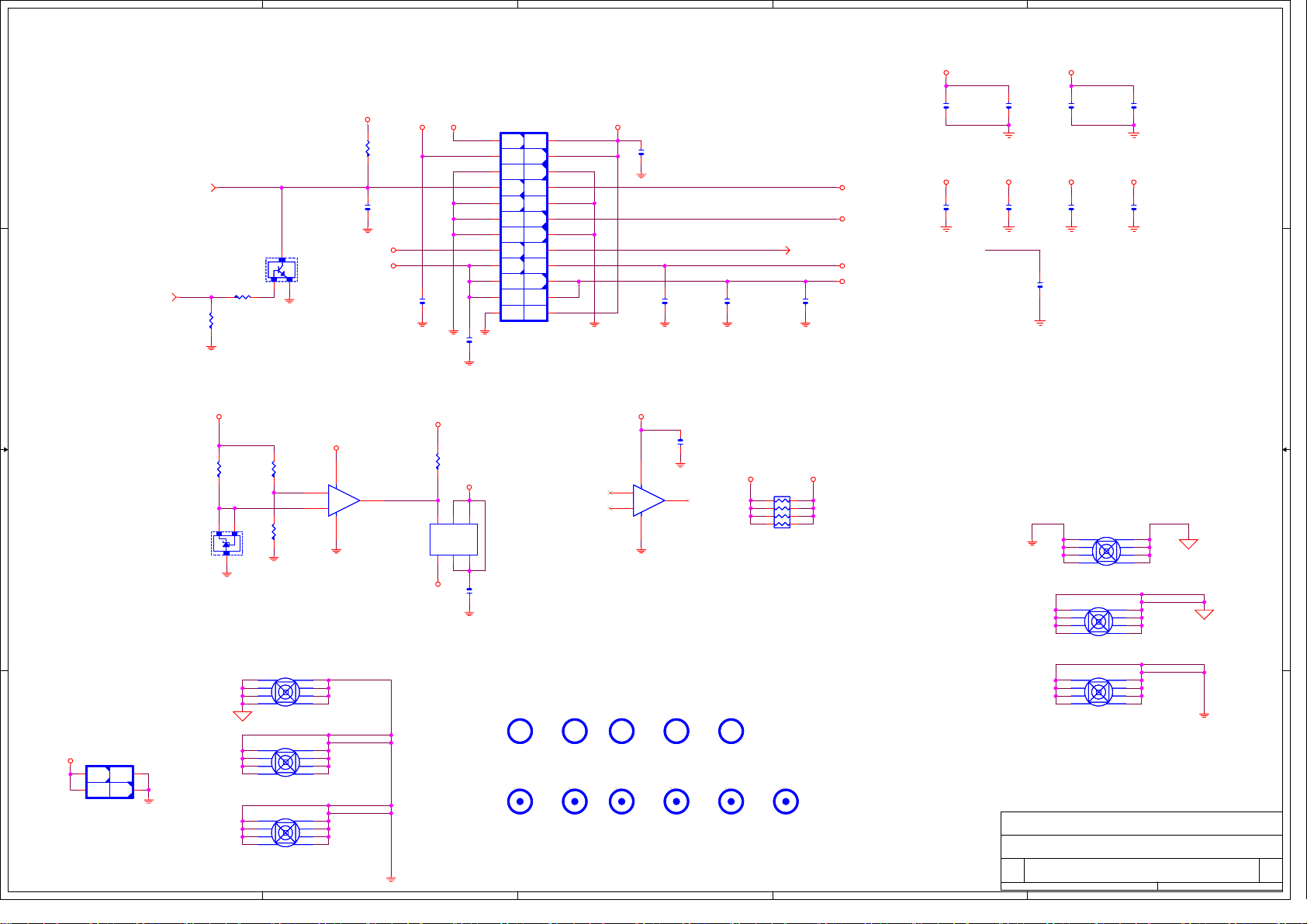Image resolution: width=1307 pixels, height=924 pixels.
Task: Click right-column mounting hole with two ground symbols
Action: [1106, 551]
